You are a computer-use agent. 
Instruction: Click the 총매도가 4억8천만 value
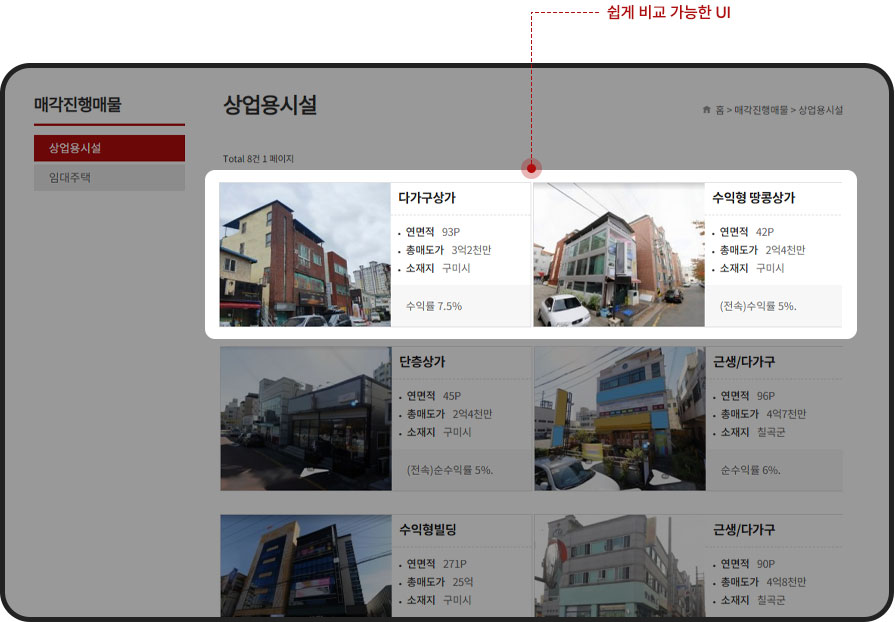coord(786,582)
